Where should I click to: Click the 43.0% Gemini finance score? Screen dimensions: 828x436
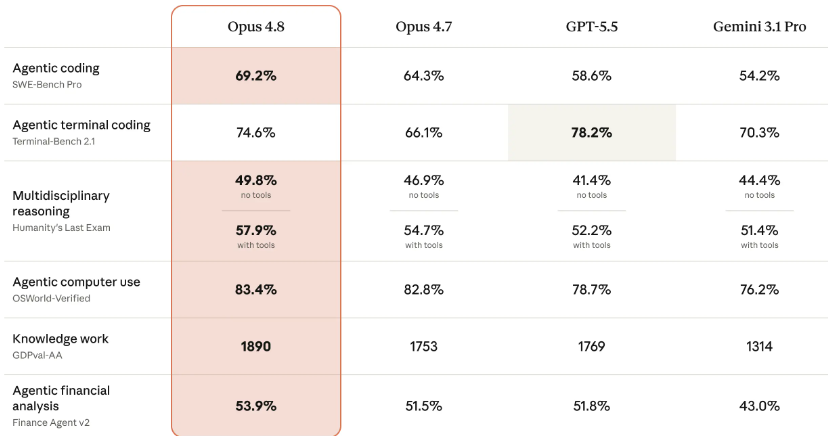coord(759,406)
